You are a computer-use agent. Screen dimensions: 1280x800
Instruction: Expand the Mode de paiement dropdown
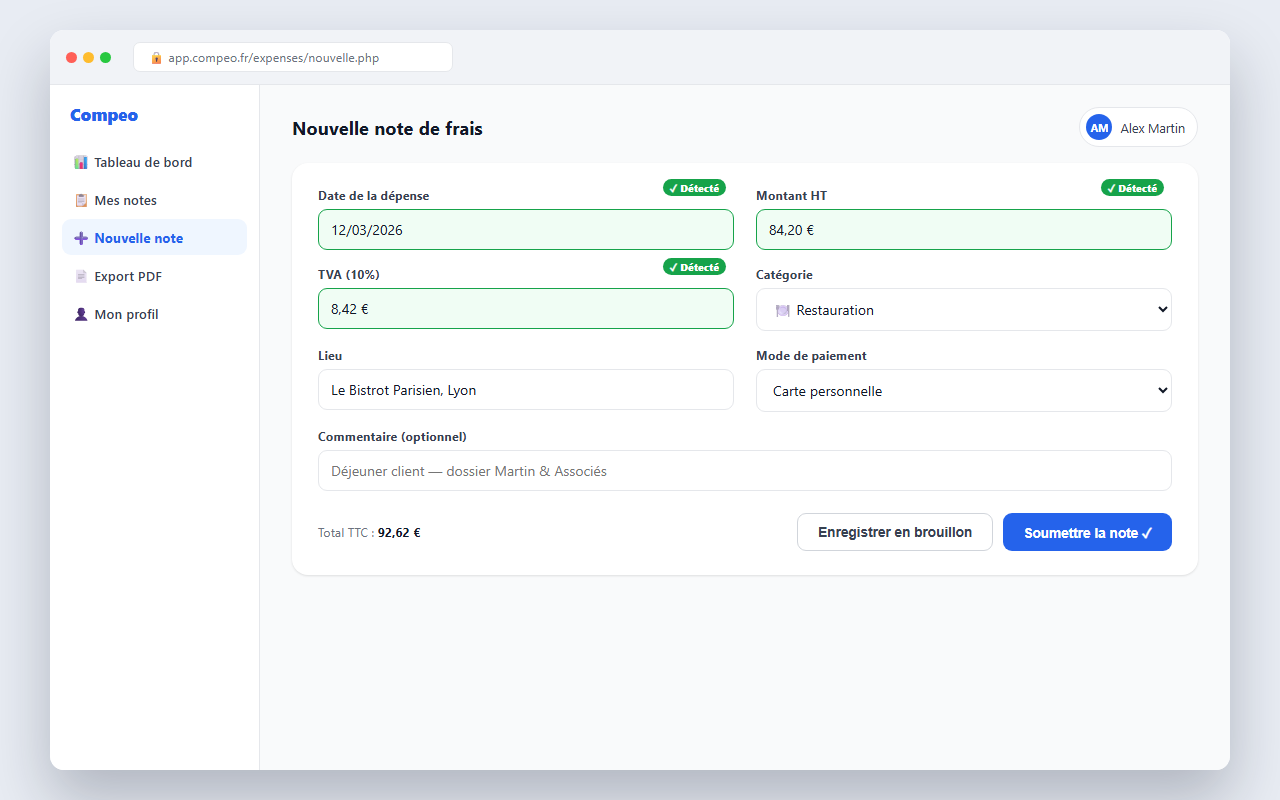click(964, 391)
